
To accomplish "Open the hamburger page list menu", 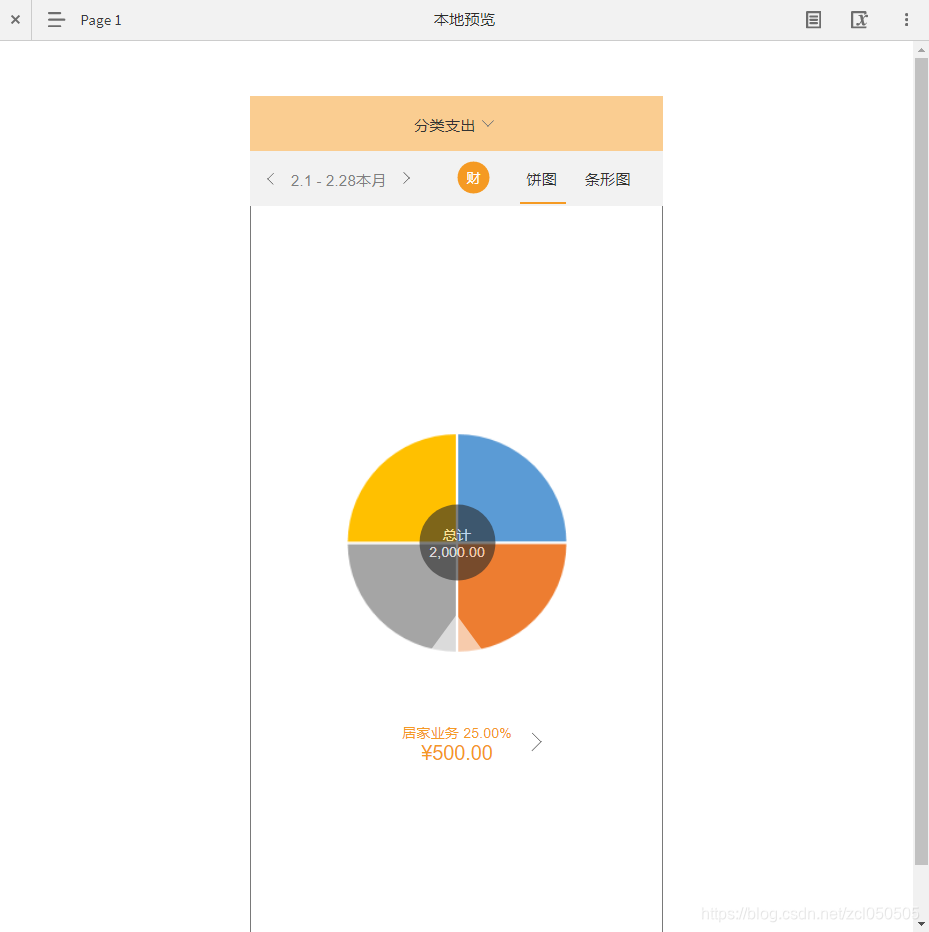I will click(56, 20).
